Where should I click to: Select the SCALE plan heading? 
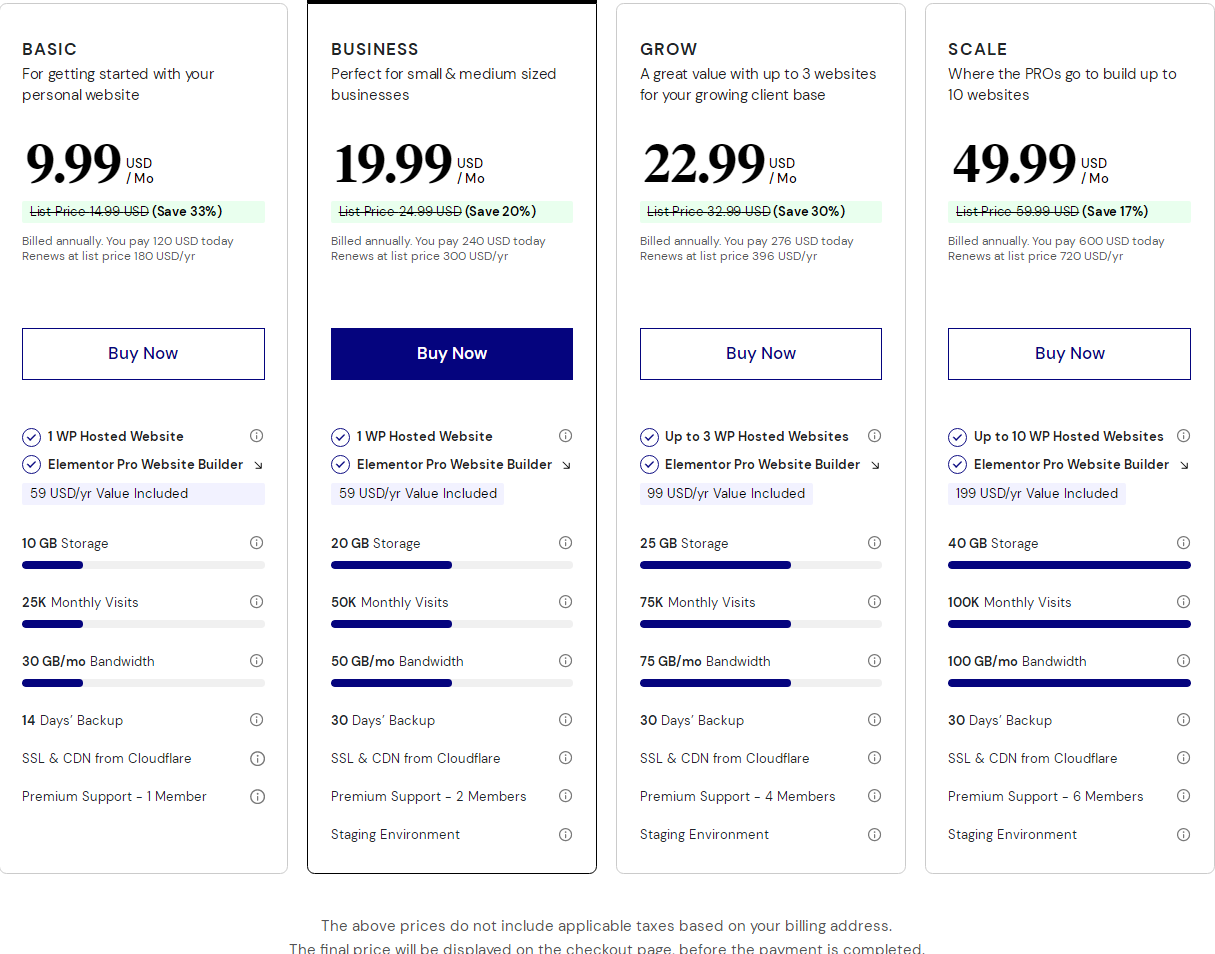coord(977,49)
